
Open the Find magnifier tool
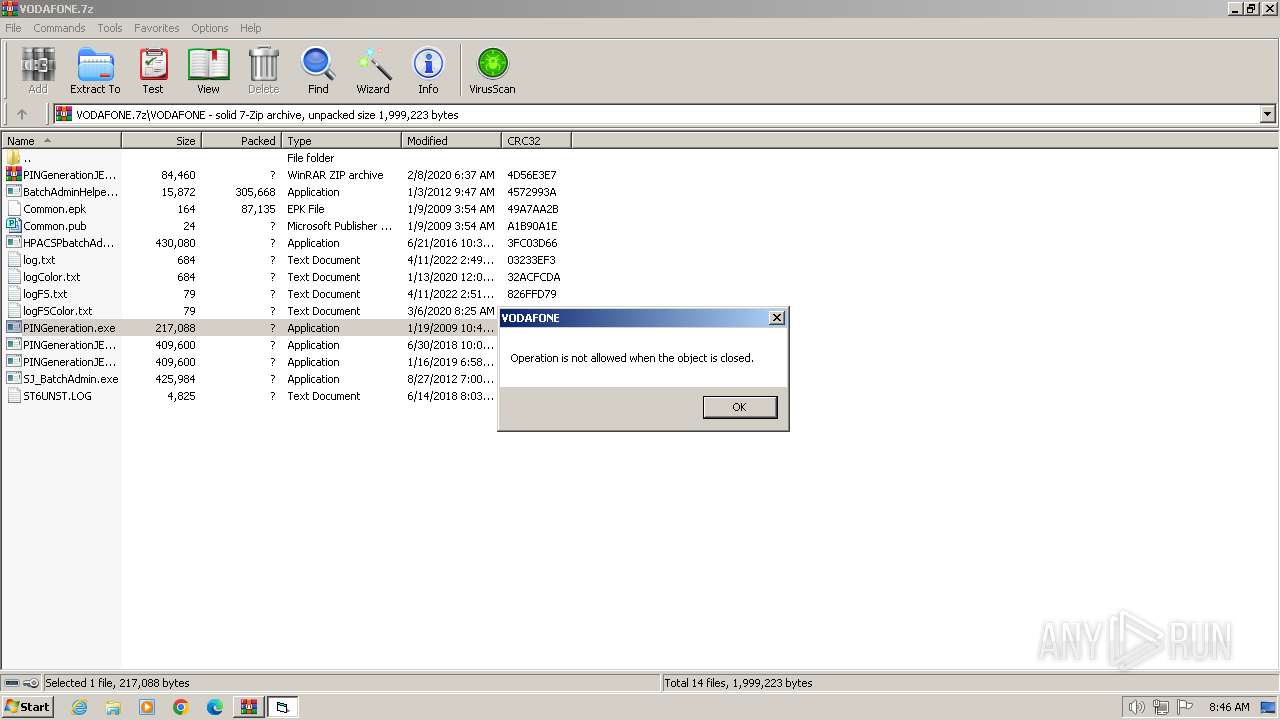[x=318, y=71]
